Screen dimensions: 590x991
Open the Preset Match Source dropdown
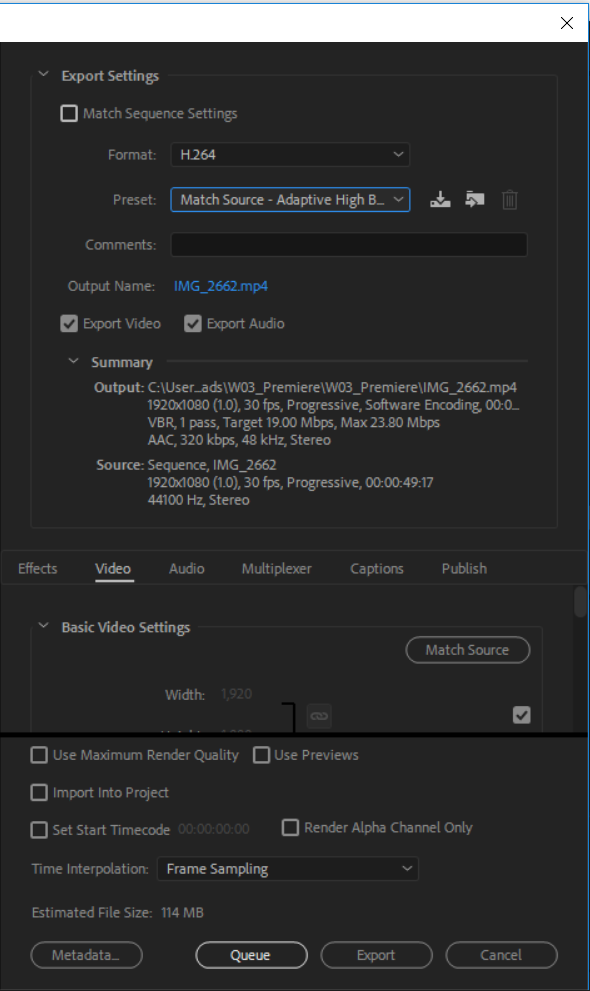(x=290, y=200)
